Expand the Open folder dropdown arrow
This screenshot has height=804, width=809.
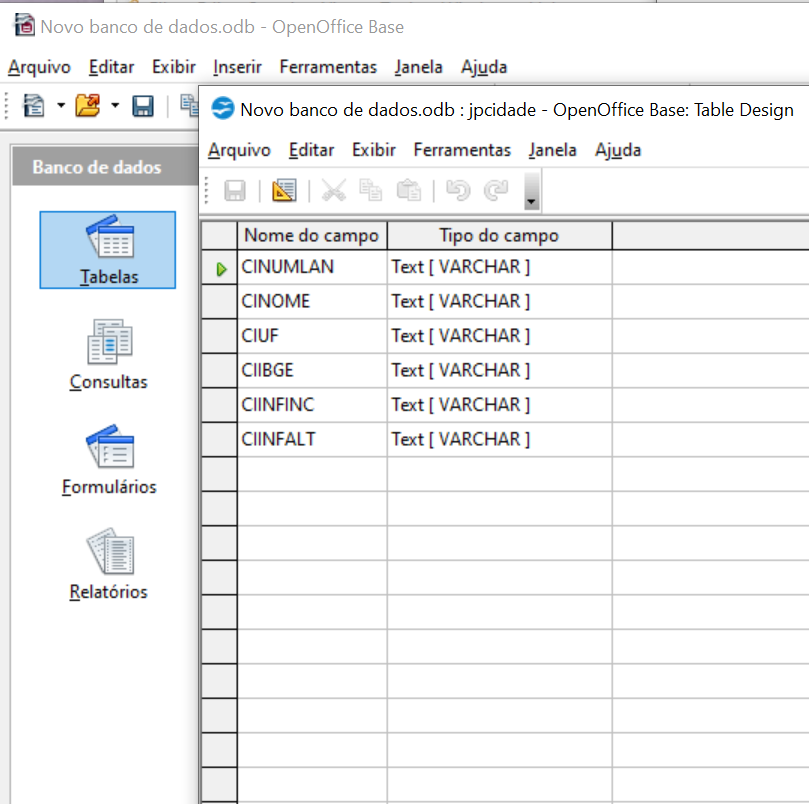pyautogui.click(x=114, y=106)
